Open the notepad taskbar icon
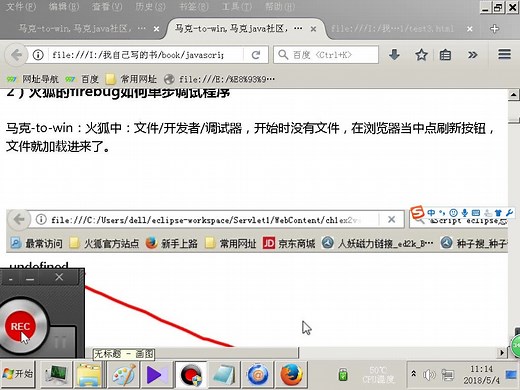This screenshot has height=390, width=520. 224,374
